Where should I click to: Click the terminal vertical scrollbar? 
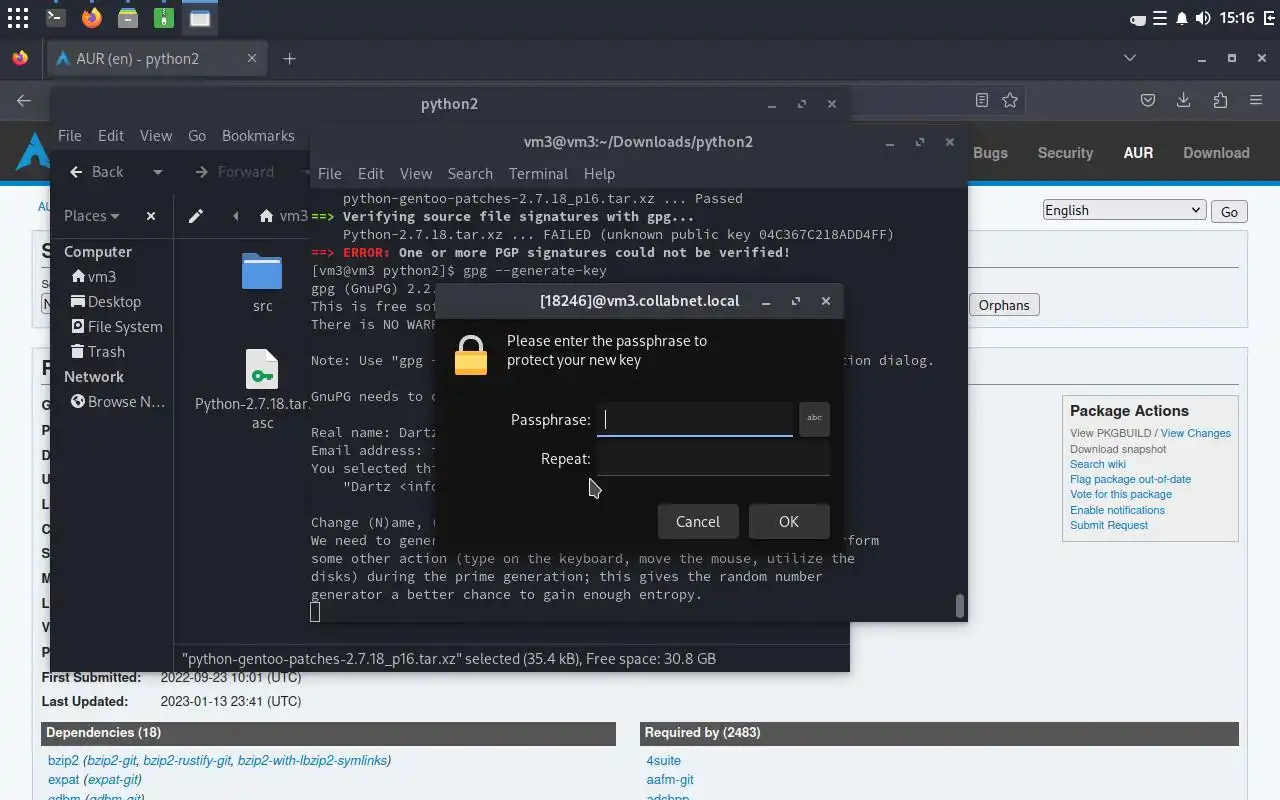click(959, 606)
